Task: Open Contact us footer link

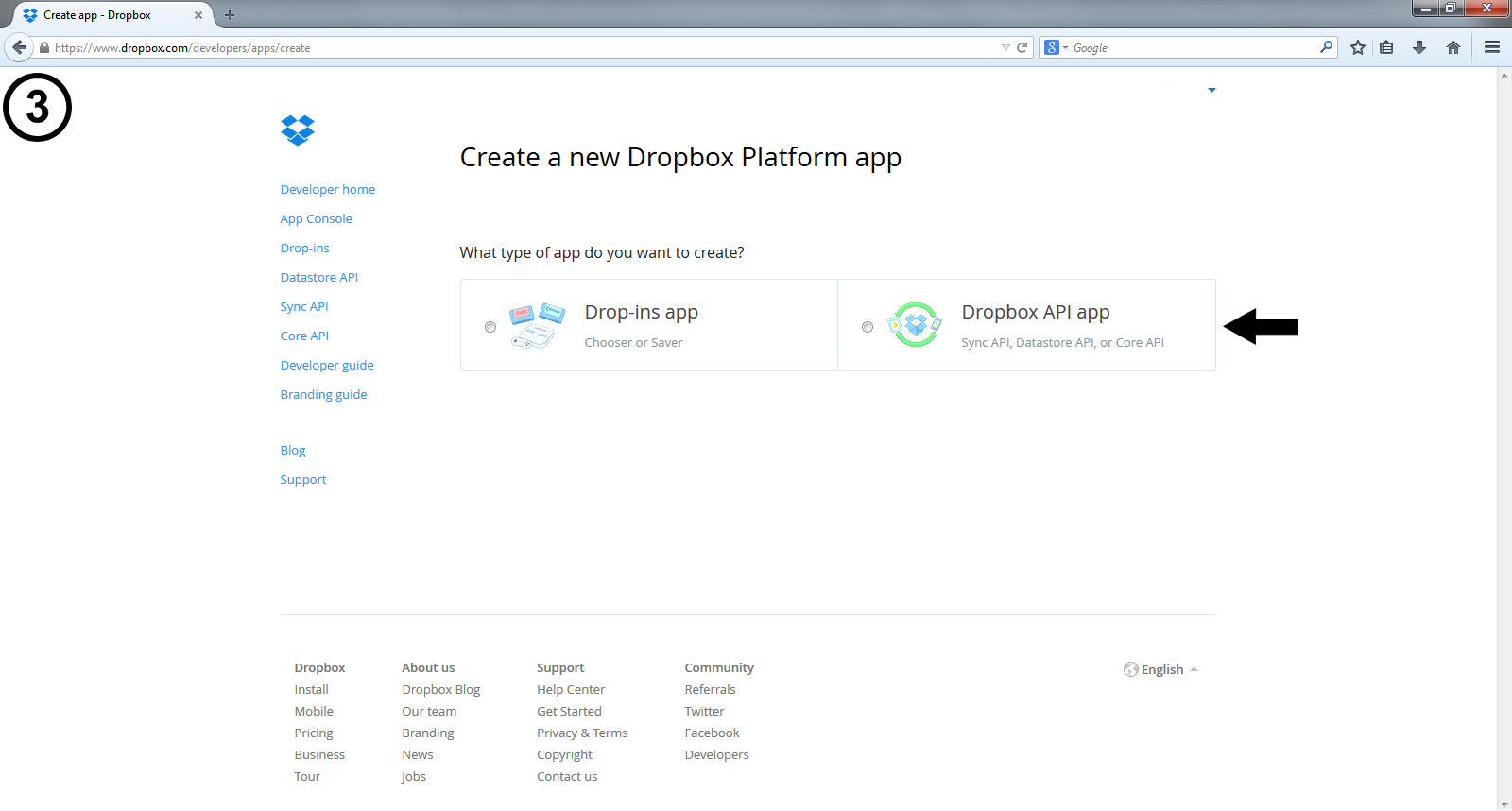Action: [x=567, y=776]
